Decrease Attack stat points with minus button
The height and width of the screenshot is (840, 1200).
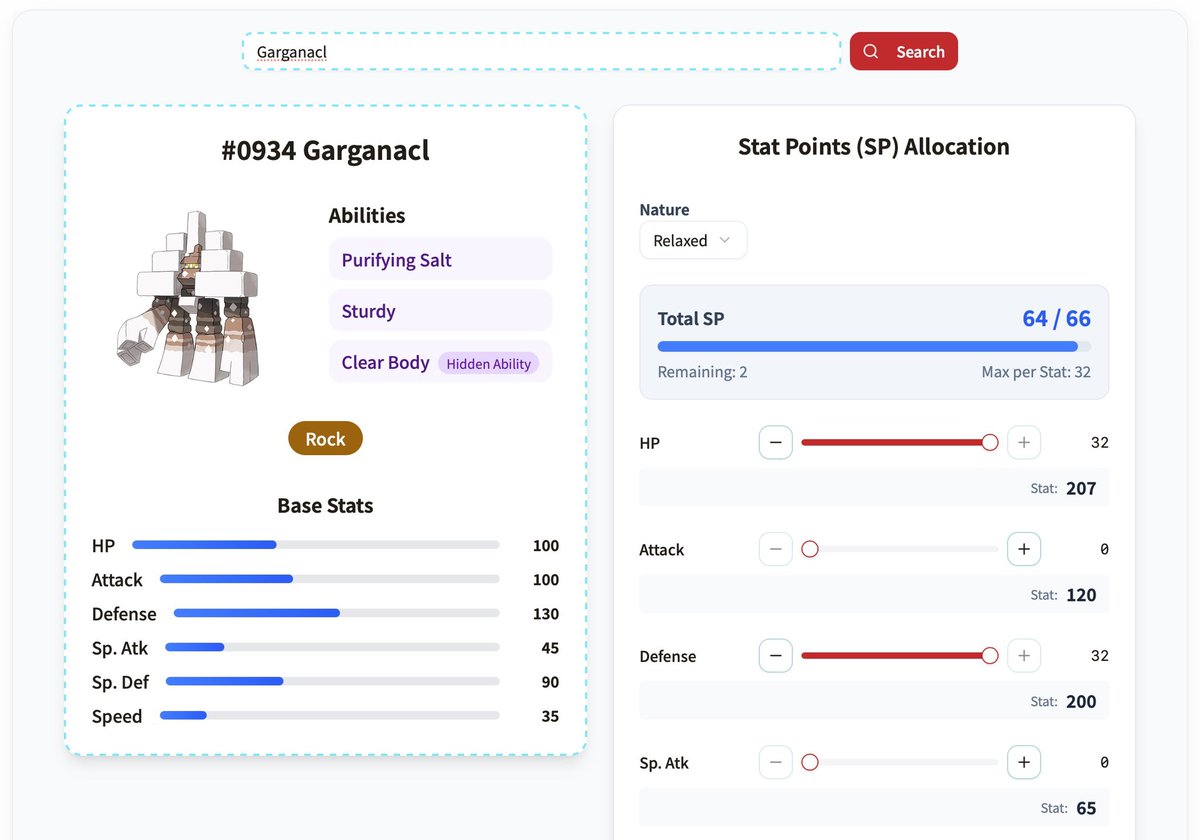click(x=776, y=549)
